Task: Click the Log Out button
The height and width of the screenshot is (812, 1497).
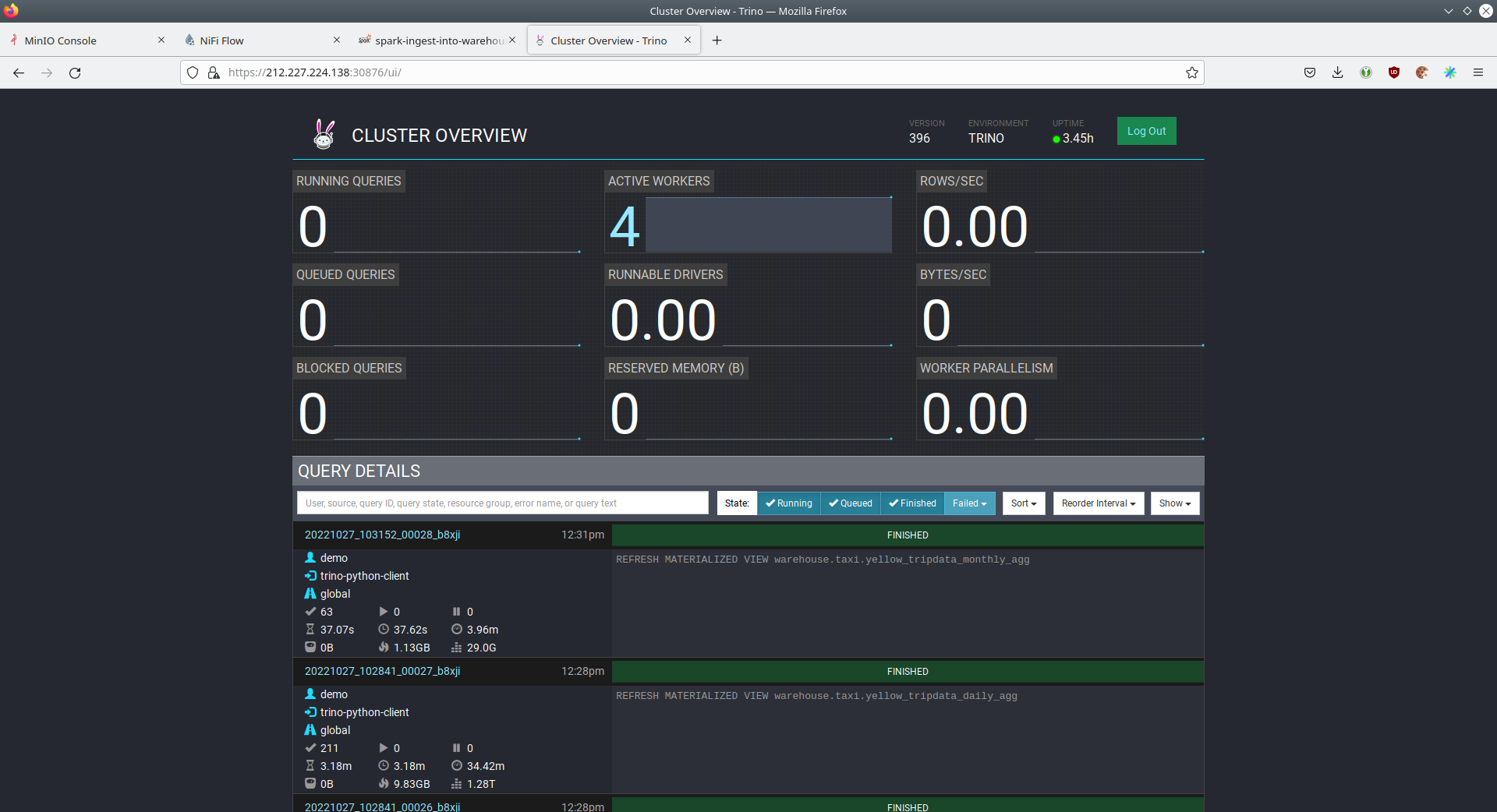Action: (x=1146, y=131)
